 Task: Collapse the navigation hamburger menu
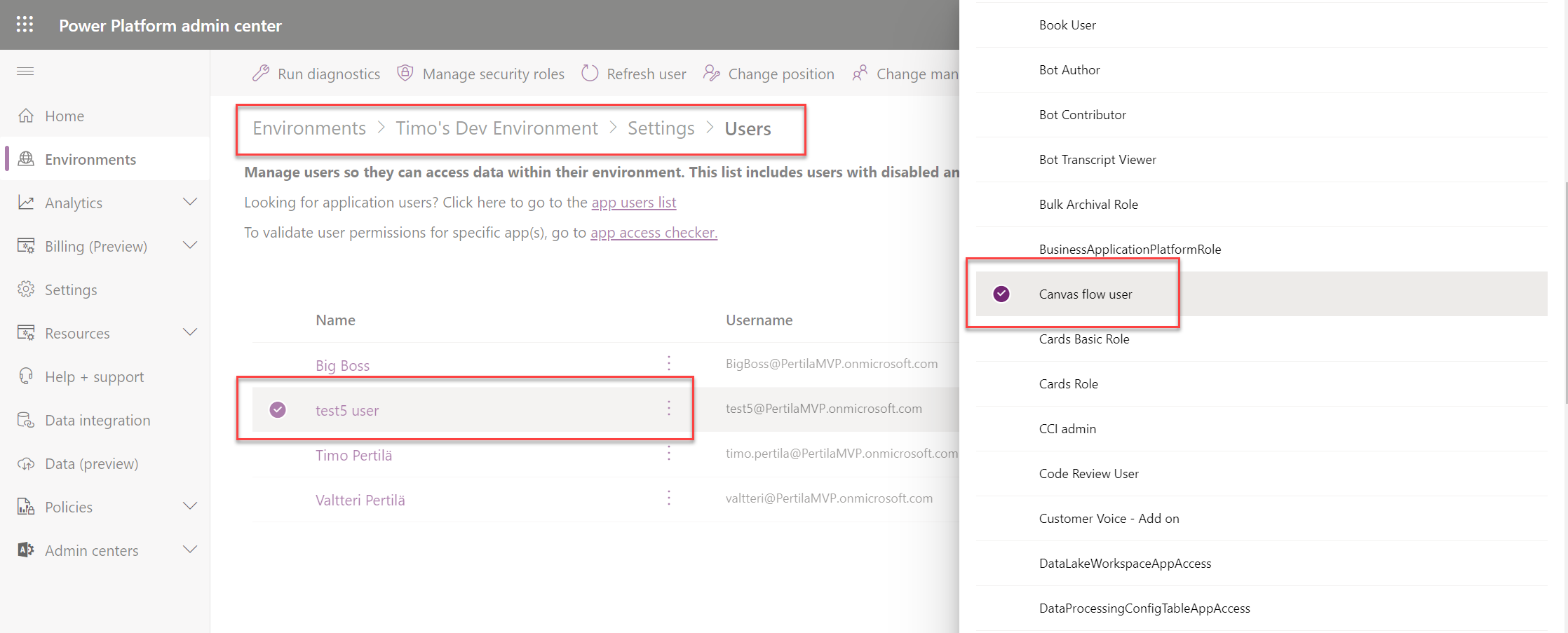tap(25, 71)
